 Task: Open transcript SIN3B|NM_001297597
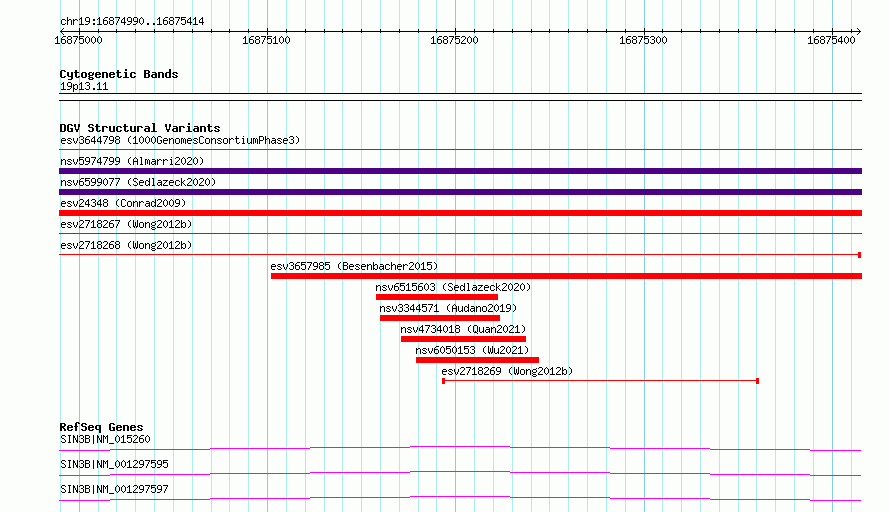114,489
